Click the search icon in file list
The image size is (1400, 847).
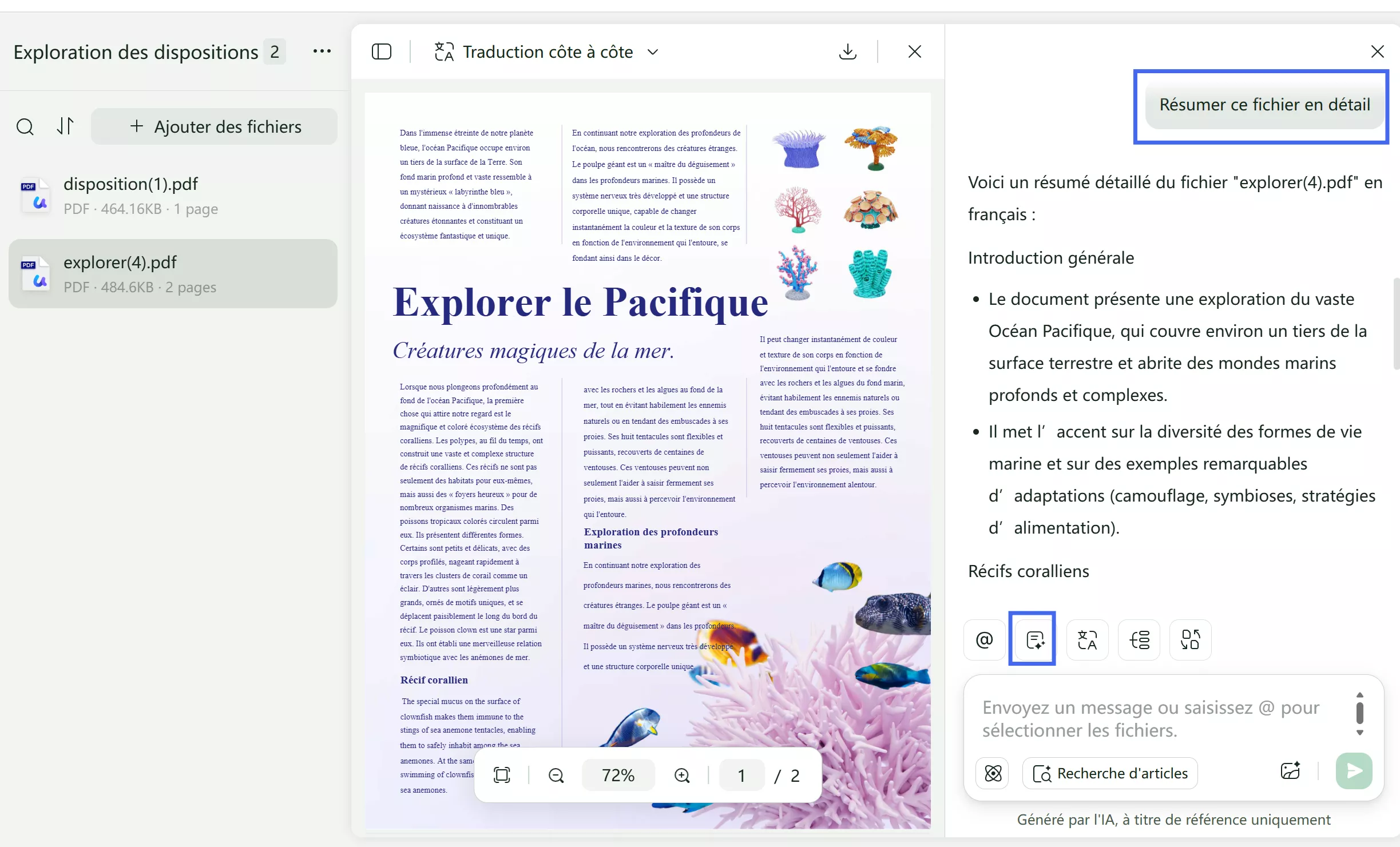tap(25, 126)
